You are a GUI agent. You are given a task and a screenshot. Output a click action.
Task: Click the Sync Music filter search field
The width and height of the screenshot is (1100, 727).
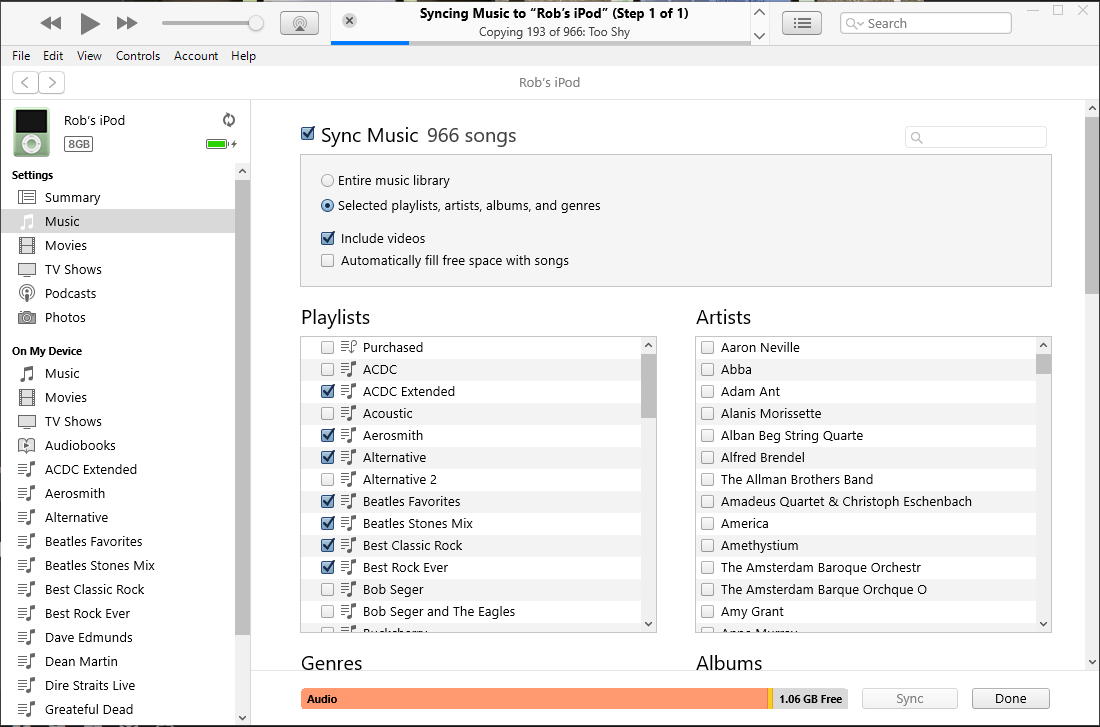pos(976,137)
